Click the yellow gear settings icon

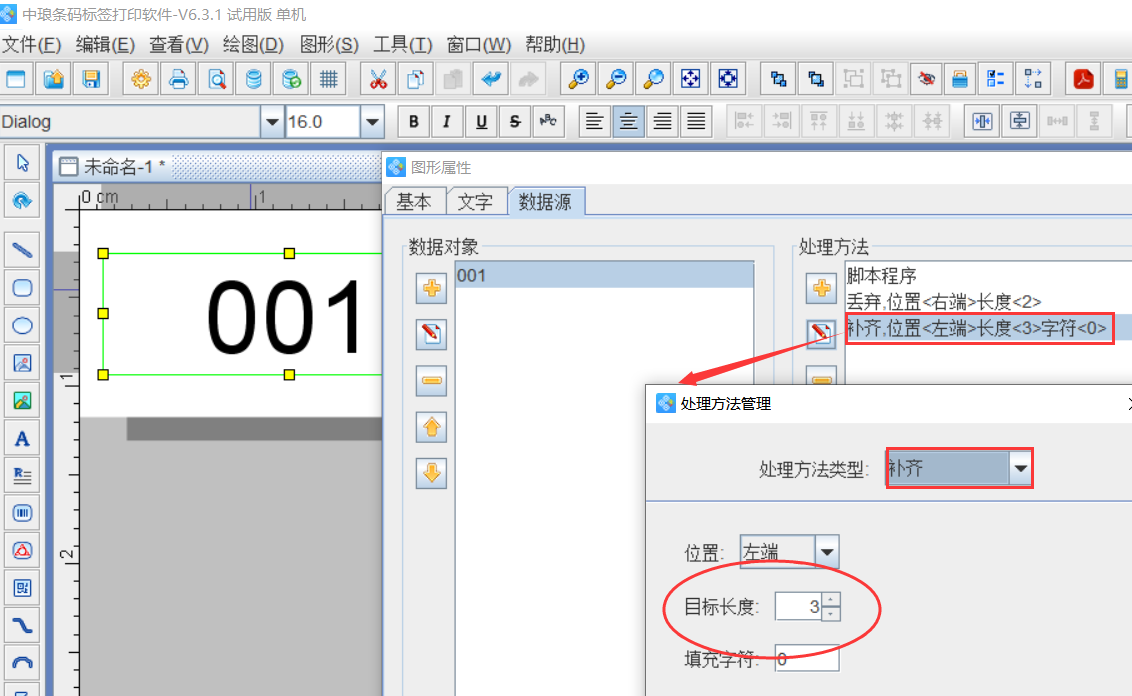(x=140, y=79)
